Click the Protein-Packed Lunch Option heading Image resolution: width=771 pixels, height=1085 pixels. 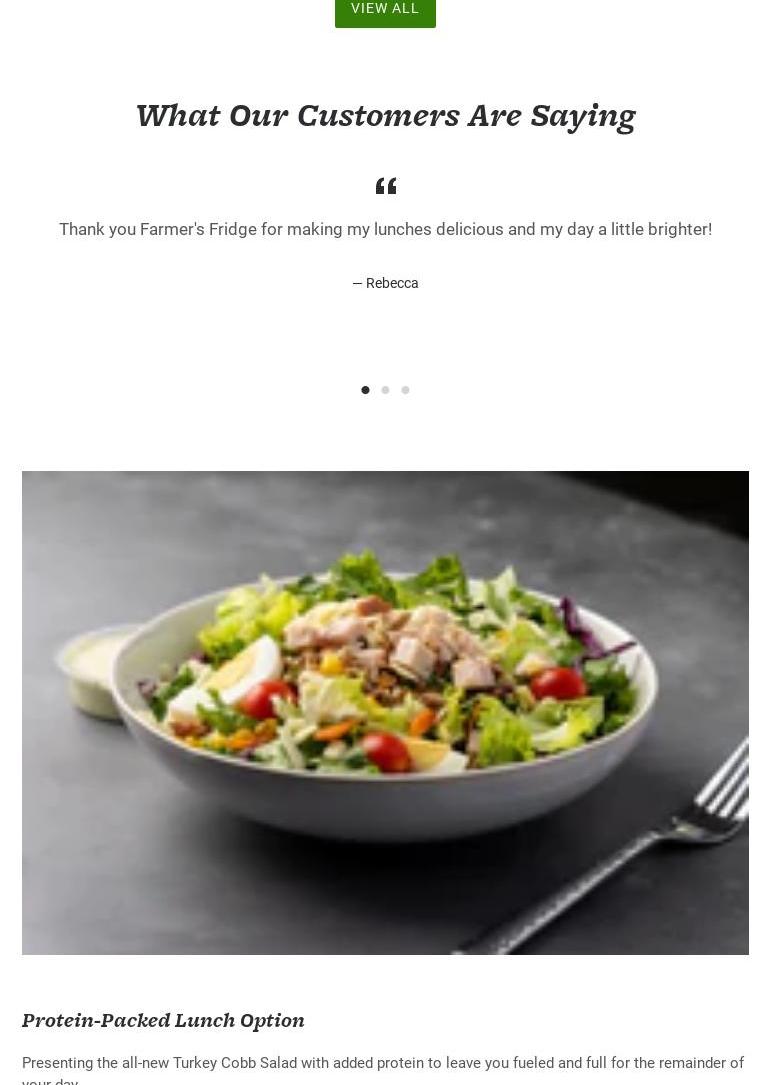(x=163, y=1021)
